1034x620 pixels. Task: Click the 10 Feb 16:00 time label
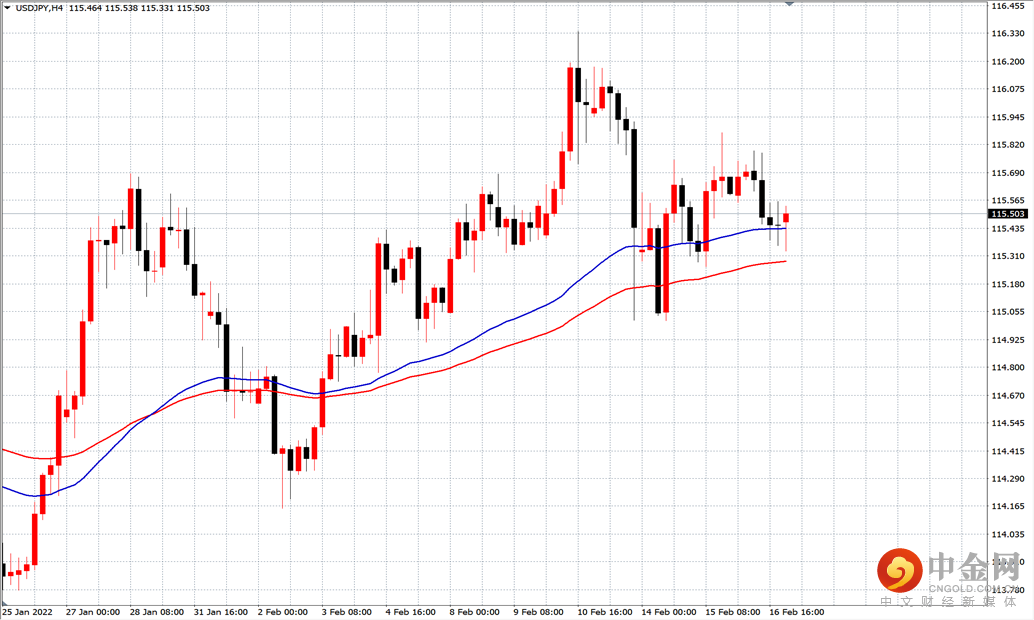tap(605, 612)
